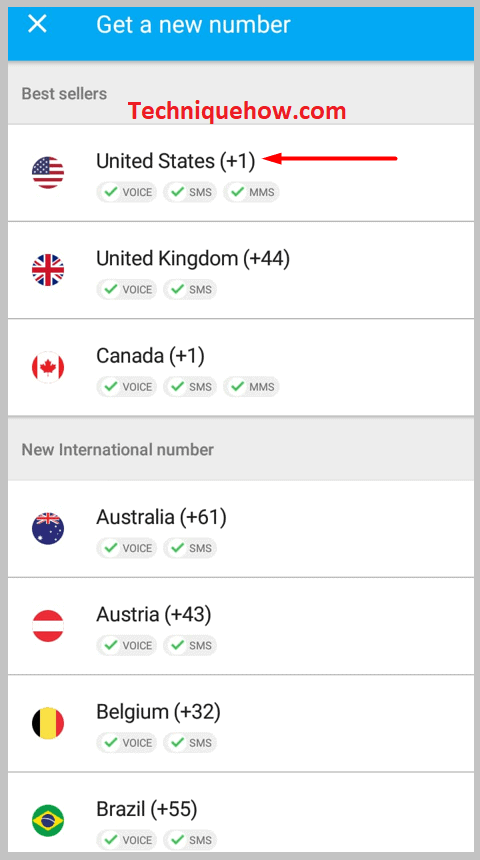Select United Kingdom (+44) number

(x=241, y=270)
